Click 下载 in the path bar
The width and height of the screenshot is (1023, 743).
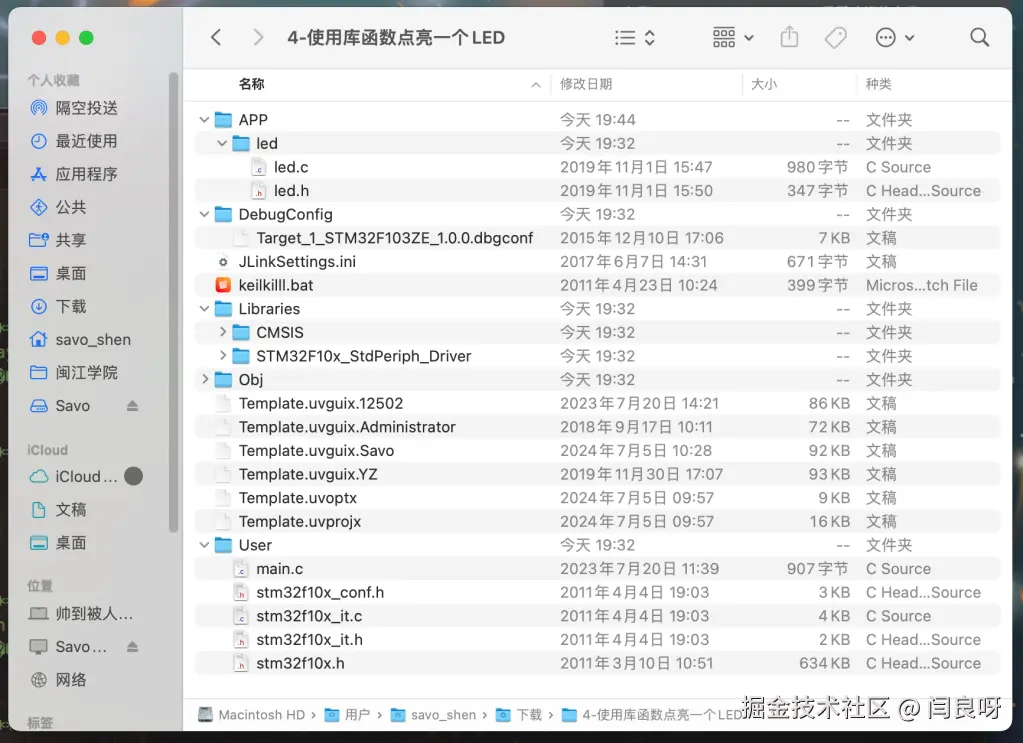(x=529, y=715)
